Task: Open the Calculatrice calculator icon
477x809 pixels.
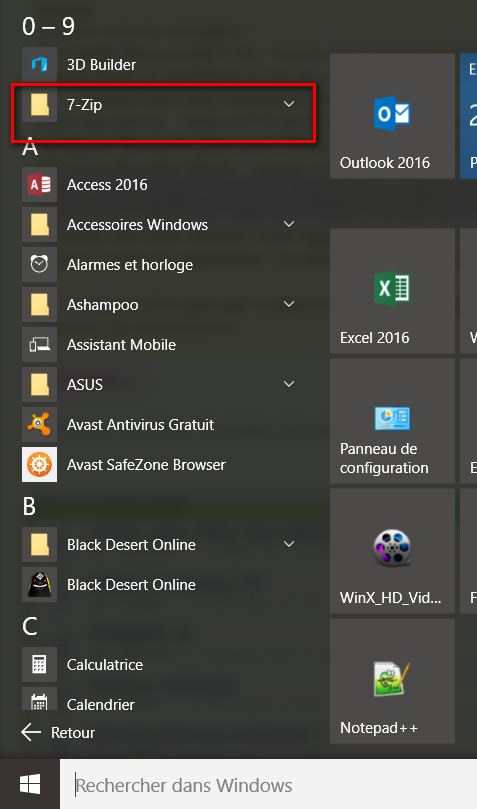Action: [39, 665]
